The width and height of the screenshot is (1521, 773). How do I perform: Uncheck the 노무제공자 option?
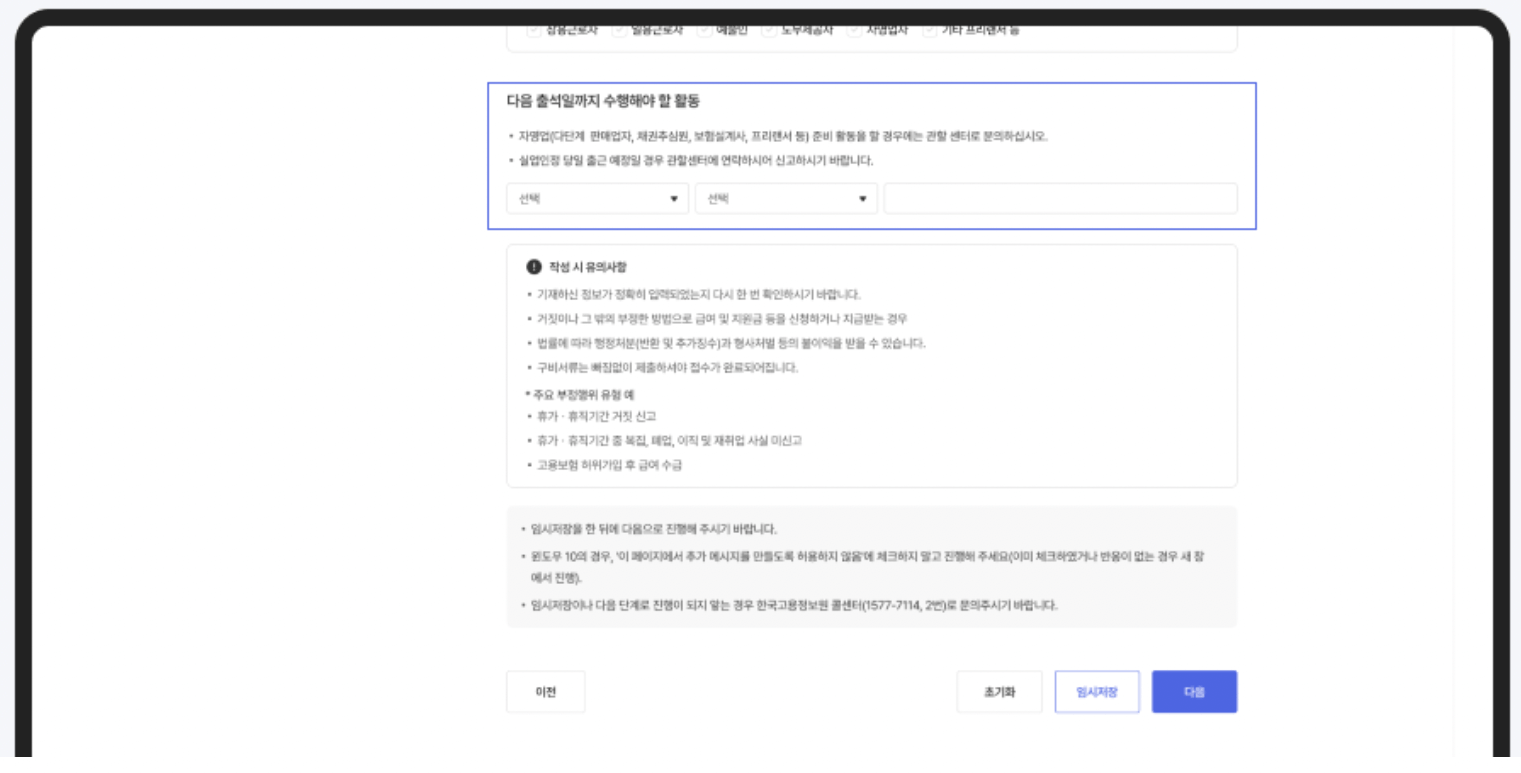point(767,30)
